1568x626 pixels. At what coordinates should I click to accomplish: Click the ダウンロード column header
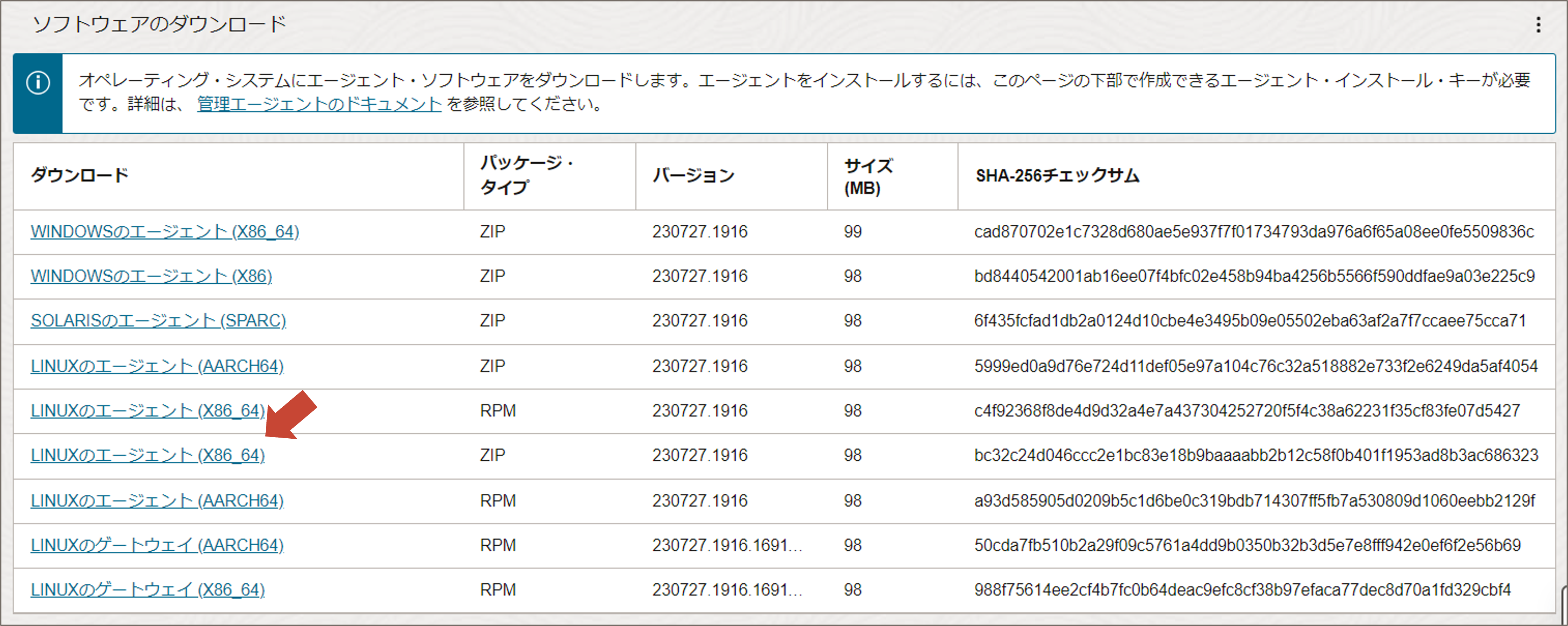click(80, 176)
